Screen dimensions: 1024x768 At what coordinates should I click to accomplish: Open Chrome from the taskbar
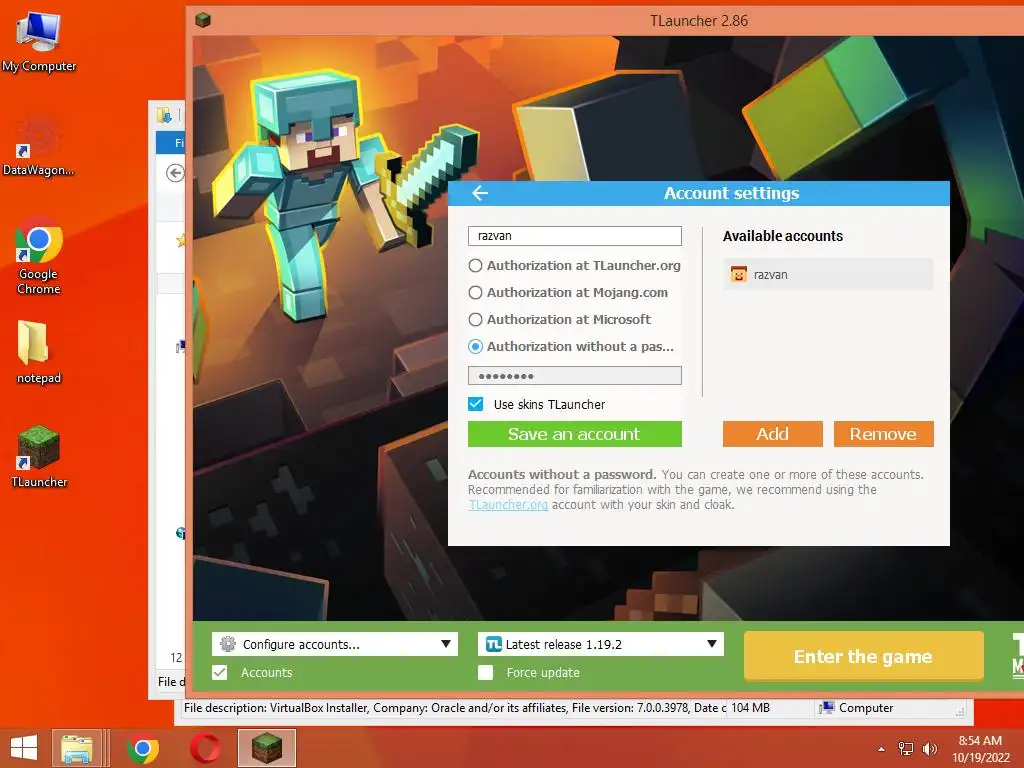[x=143, y=748]
